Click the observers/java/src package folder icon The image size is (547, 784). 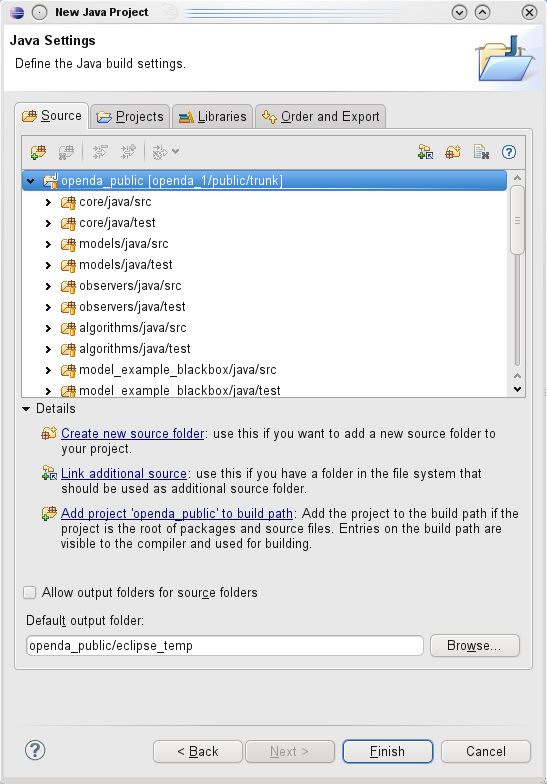coord(68,286)
